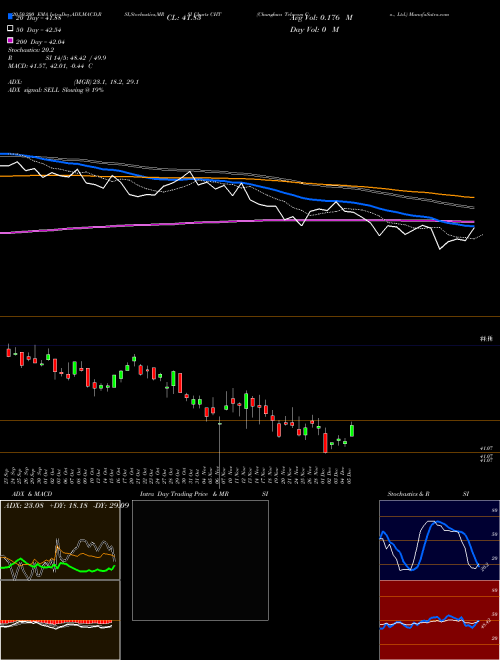Open the ADX indicator chart with green line
Viewport: 500px width, 660px height.
point(60,540)
